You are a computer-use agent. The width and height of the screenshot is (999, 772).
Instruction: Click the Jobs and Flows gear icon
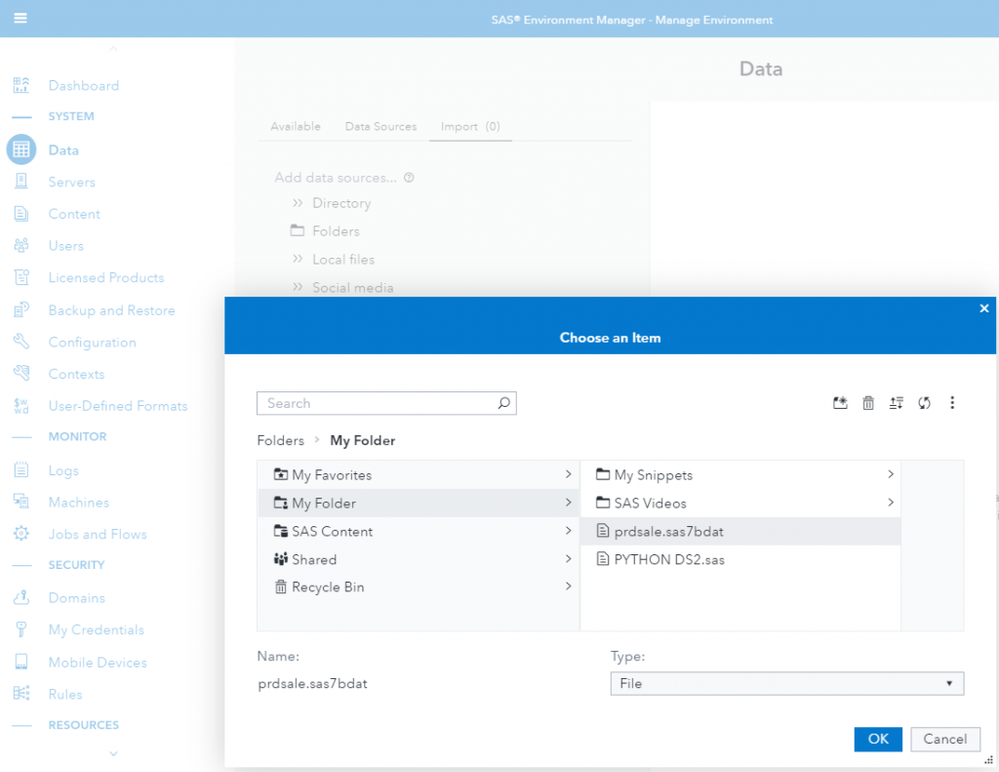[x=21, y=534]
